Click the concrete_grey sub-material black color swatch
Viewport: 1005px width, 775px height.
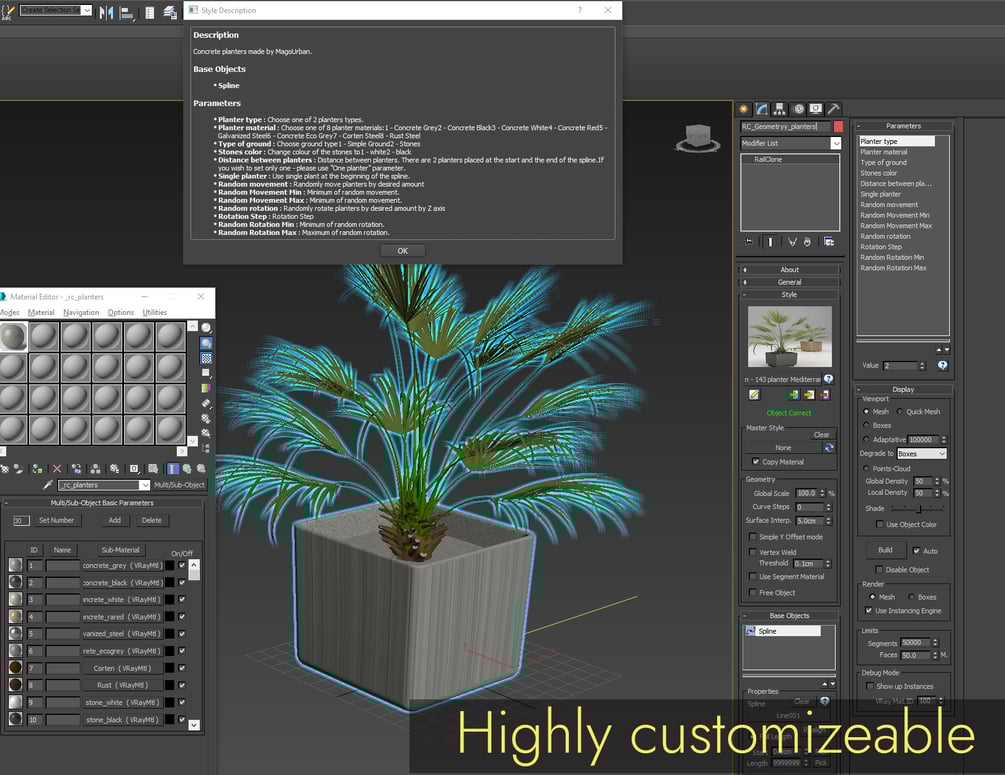click(170, 565)
